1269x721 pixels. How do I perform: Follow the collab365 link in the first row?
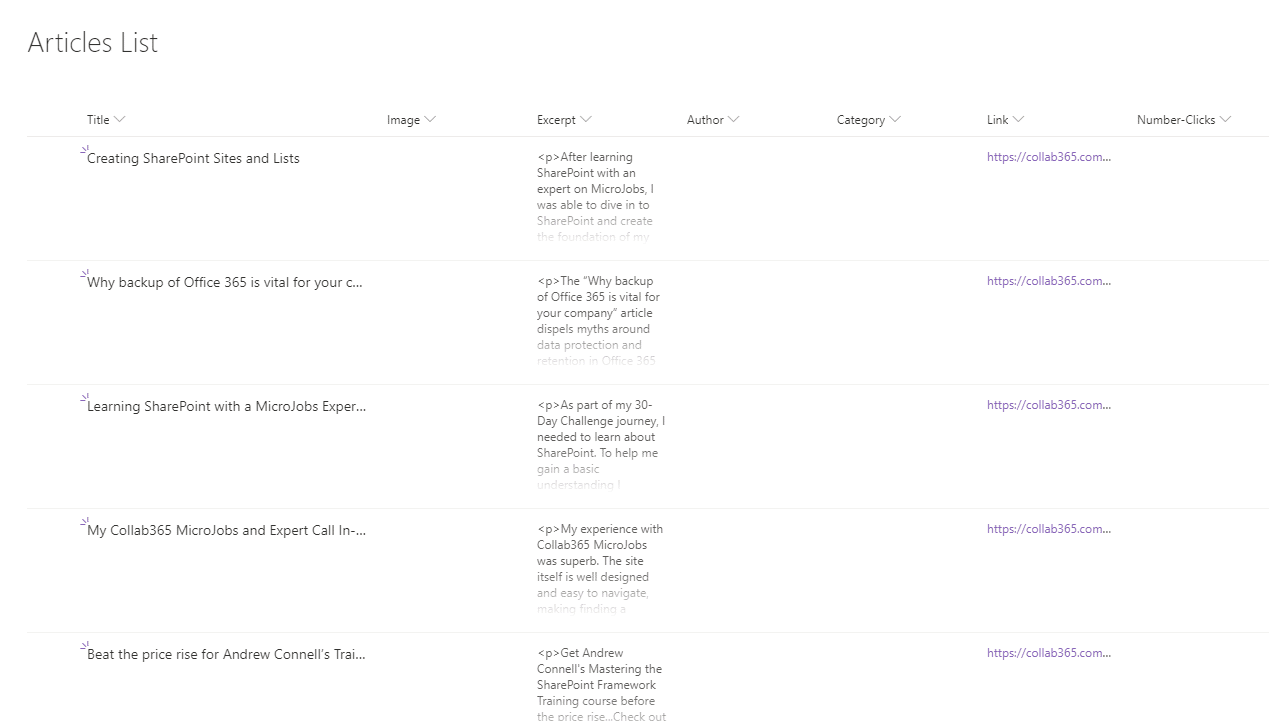pos(1048,157)
